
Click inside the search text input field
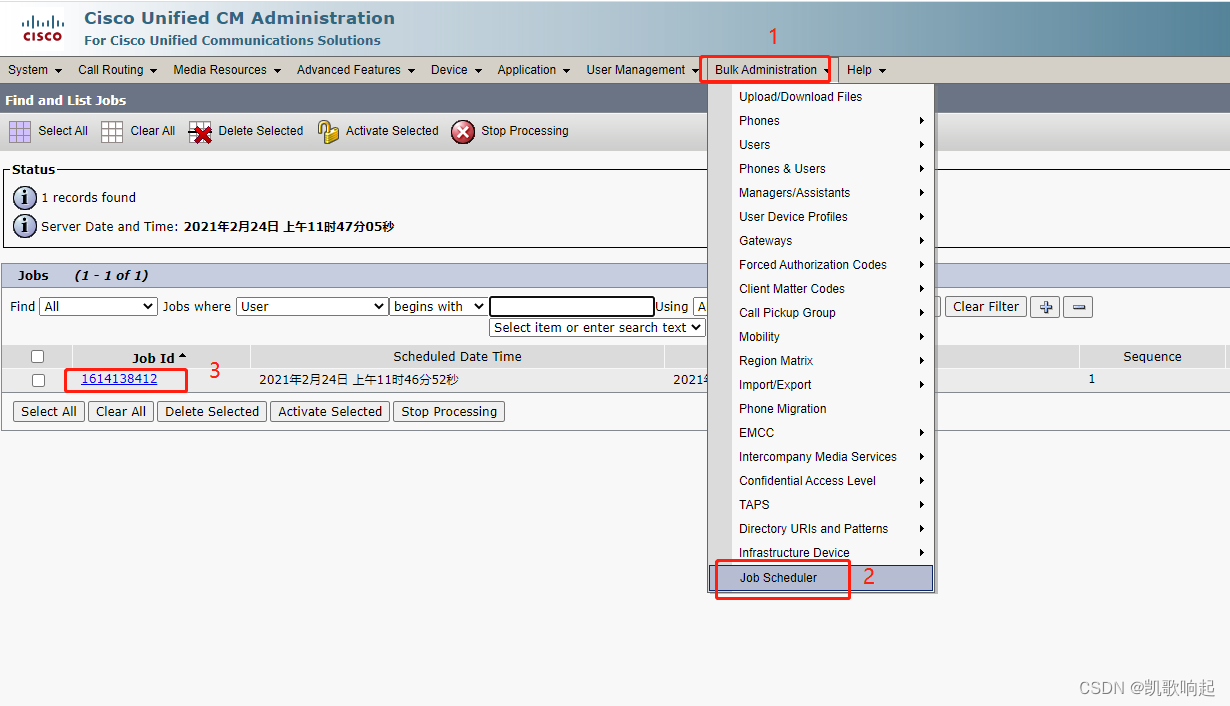(x=571, y=306)
